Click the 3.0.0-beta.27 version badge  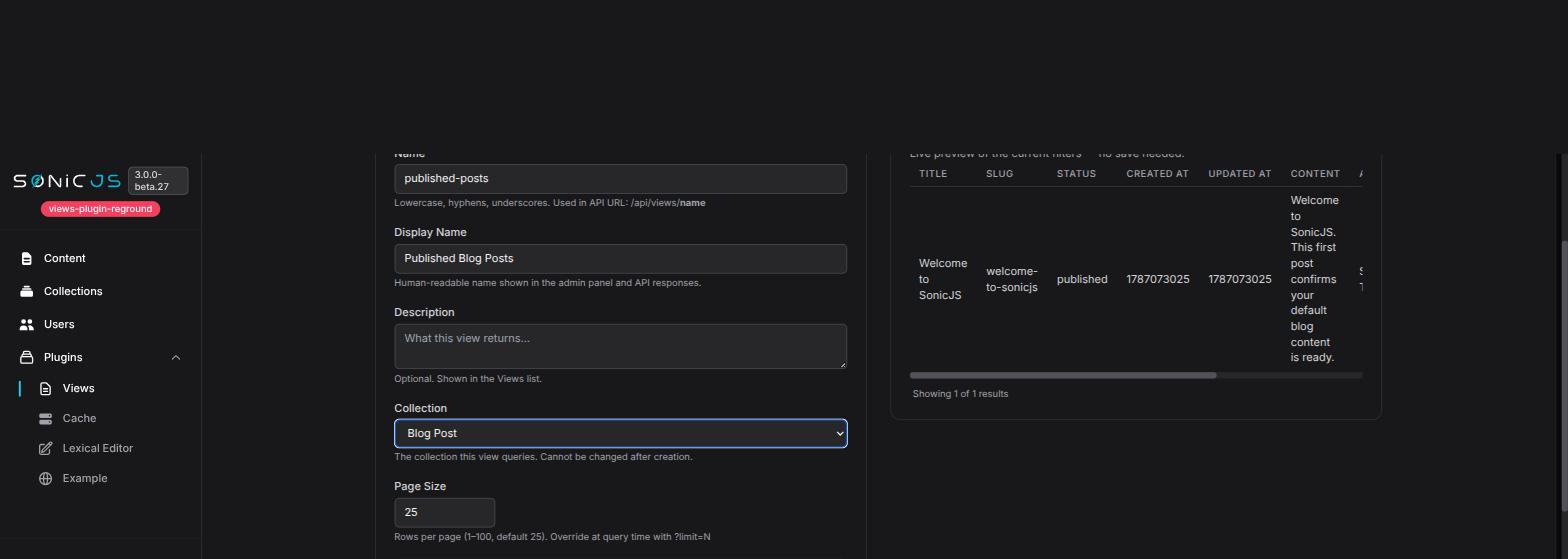click(158, 181)
